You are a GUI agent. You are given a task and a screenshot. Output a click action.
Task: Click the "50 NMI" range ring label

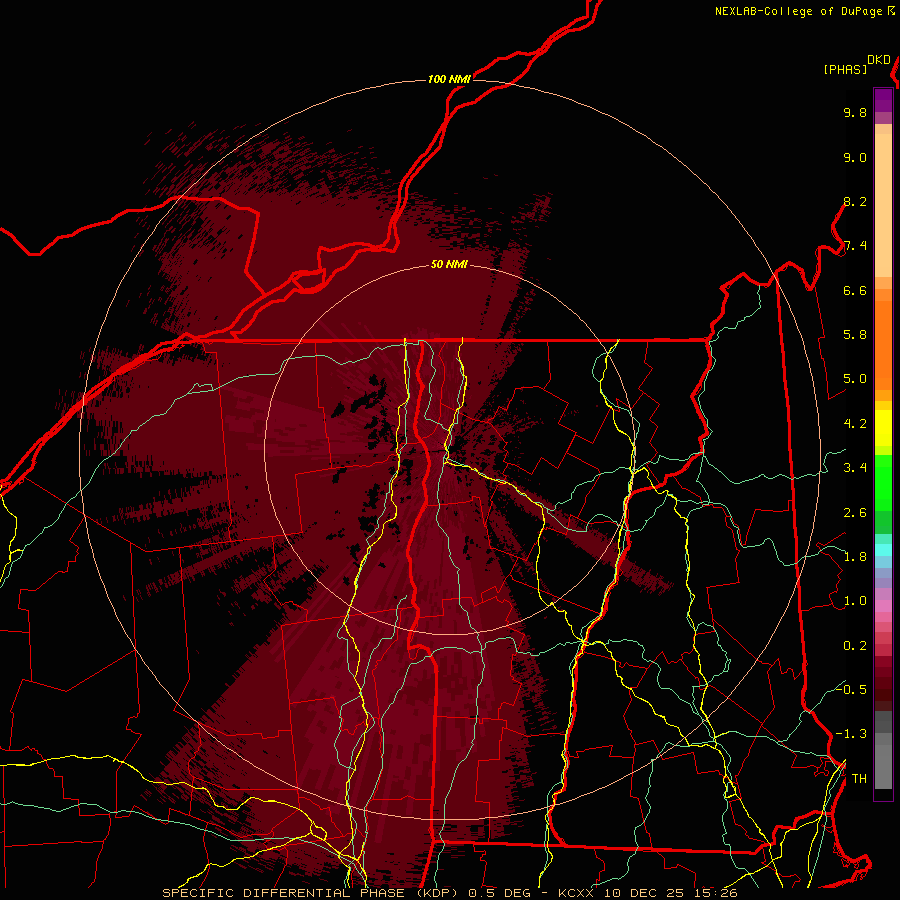[x=449, y=265]
